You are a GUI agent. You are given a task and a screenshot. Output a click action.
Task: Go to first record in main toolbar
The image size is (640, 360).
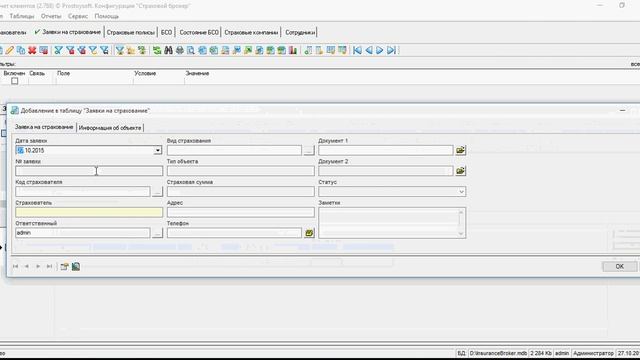pos(358,50)
